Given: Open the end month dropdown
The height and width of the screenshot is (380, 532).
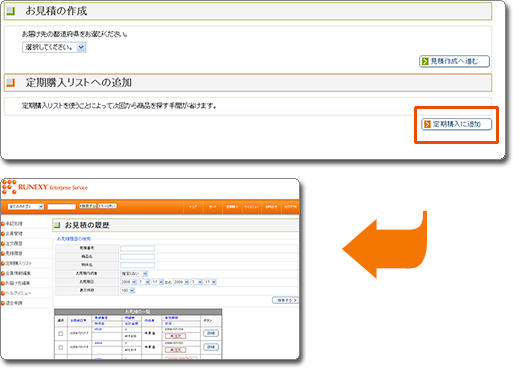Looking at the screenshot, I should pyautogui.click(x=197, y=282).
